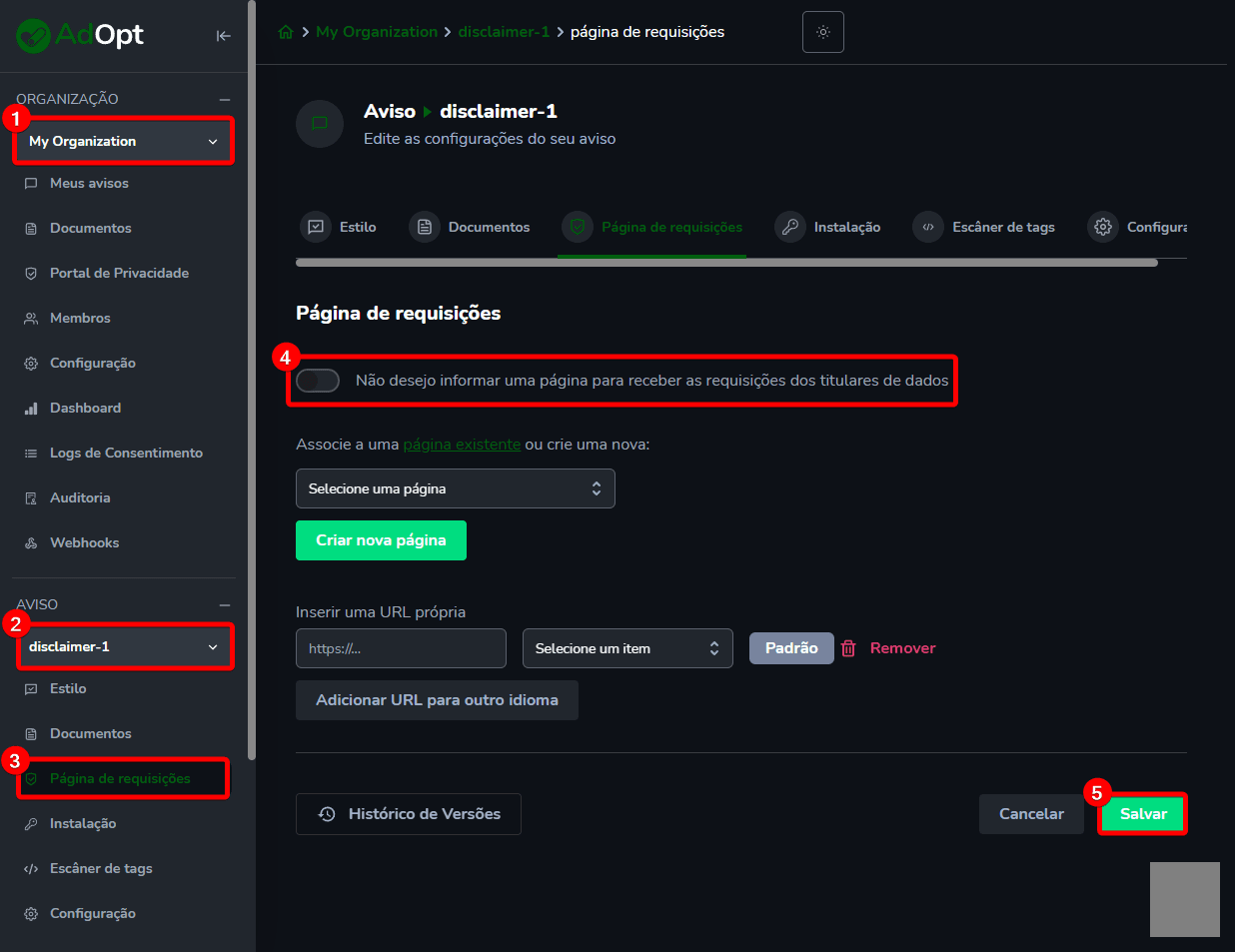Switch to the Documentos tab

point(470,227)
